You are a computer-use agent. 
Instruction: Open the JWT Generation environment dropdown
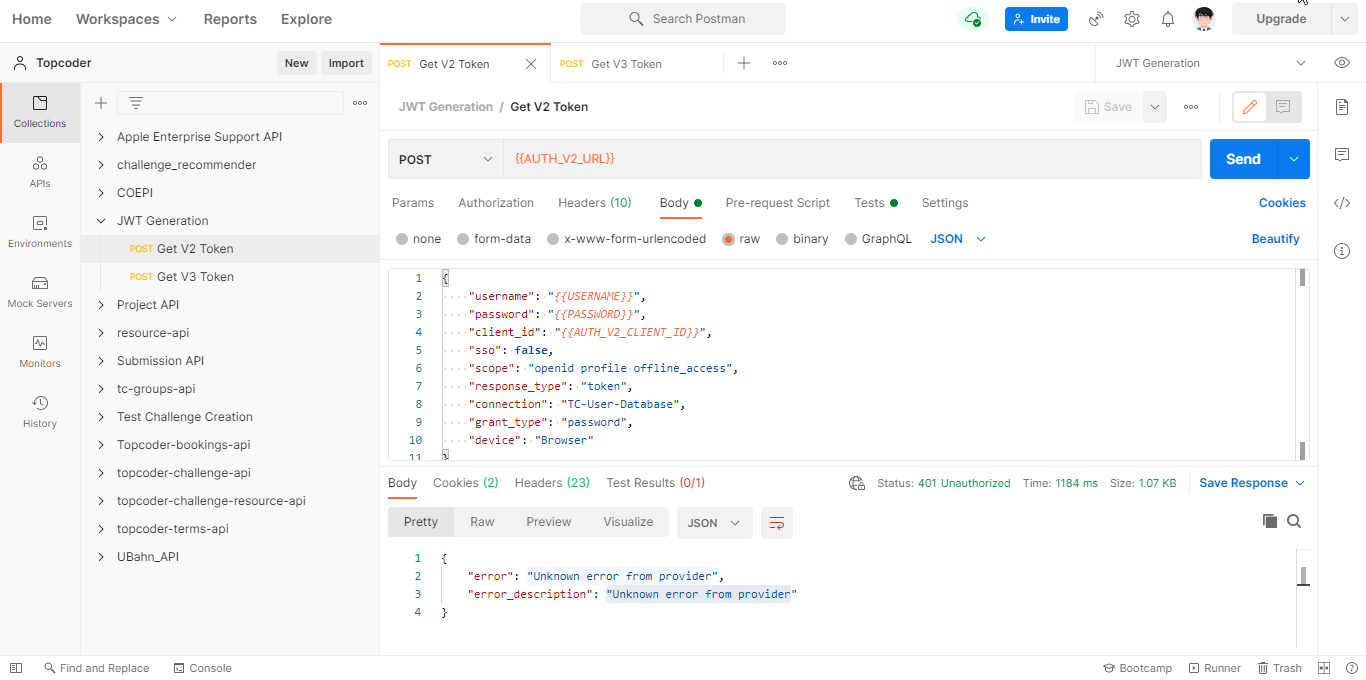click(x=1210, y=63)
